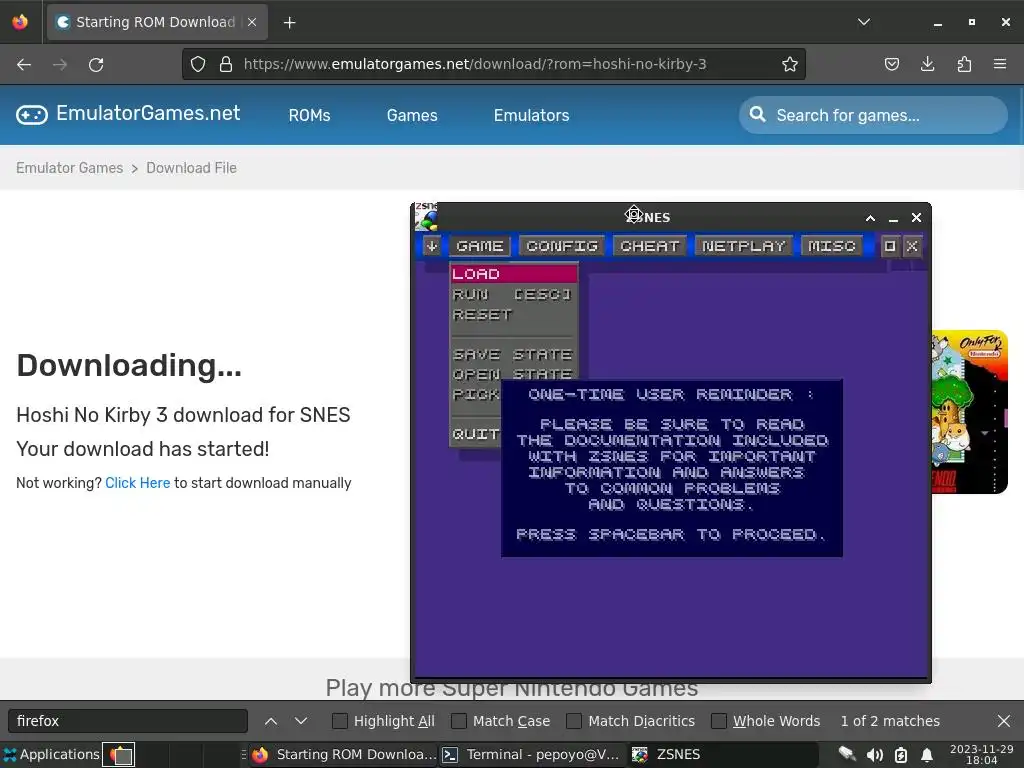Open the Firefox Extensions icon
This screenshot has width=1024, height=768.
point(964,64)
